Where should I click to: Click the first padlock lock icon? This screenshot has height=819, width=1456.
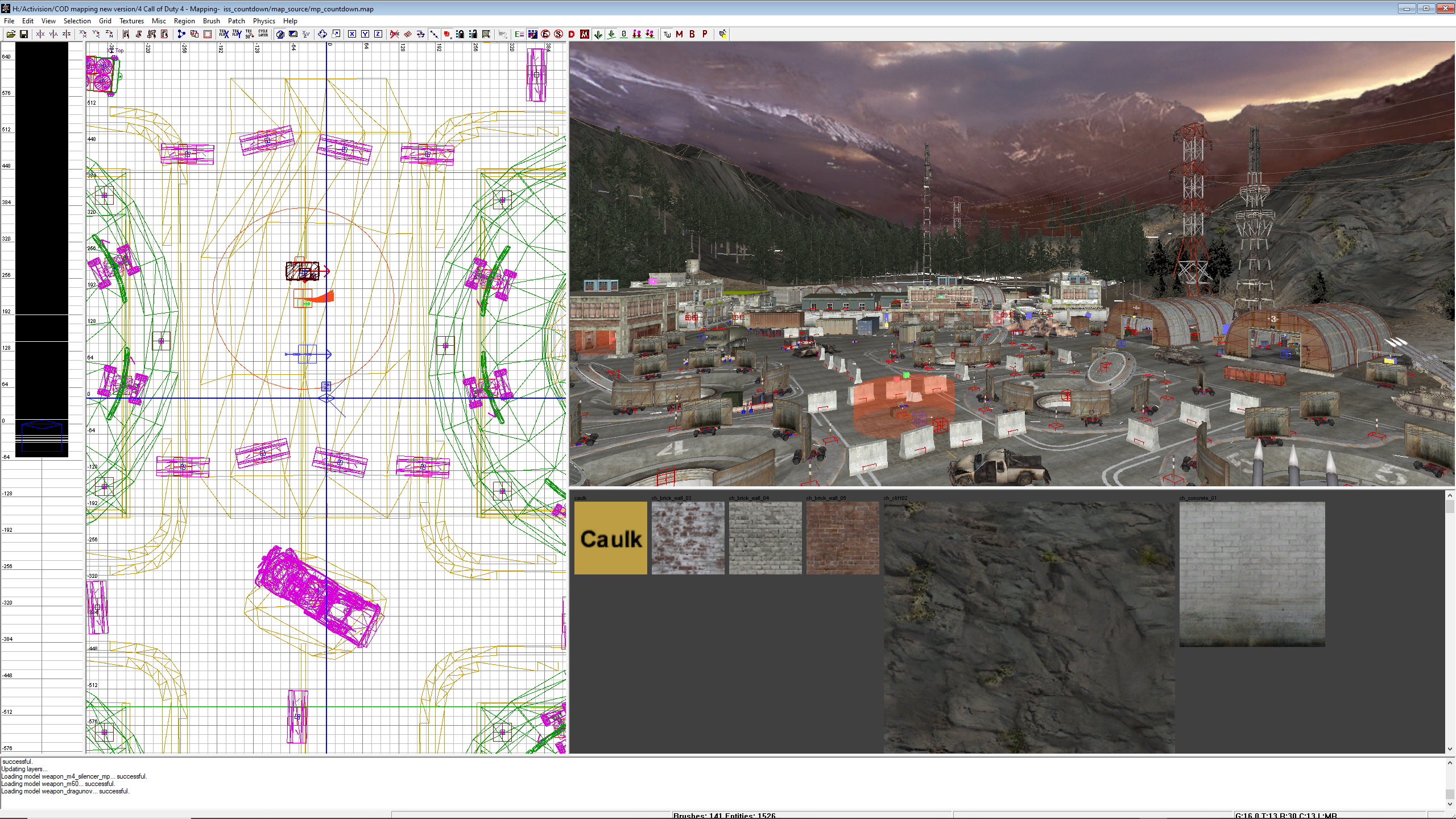[x=460, y=34]
